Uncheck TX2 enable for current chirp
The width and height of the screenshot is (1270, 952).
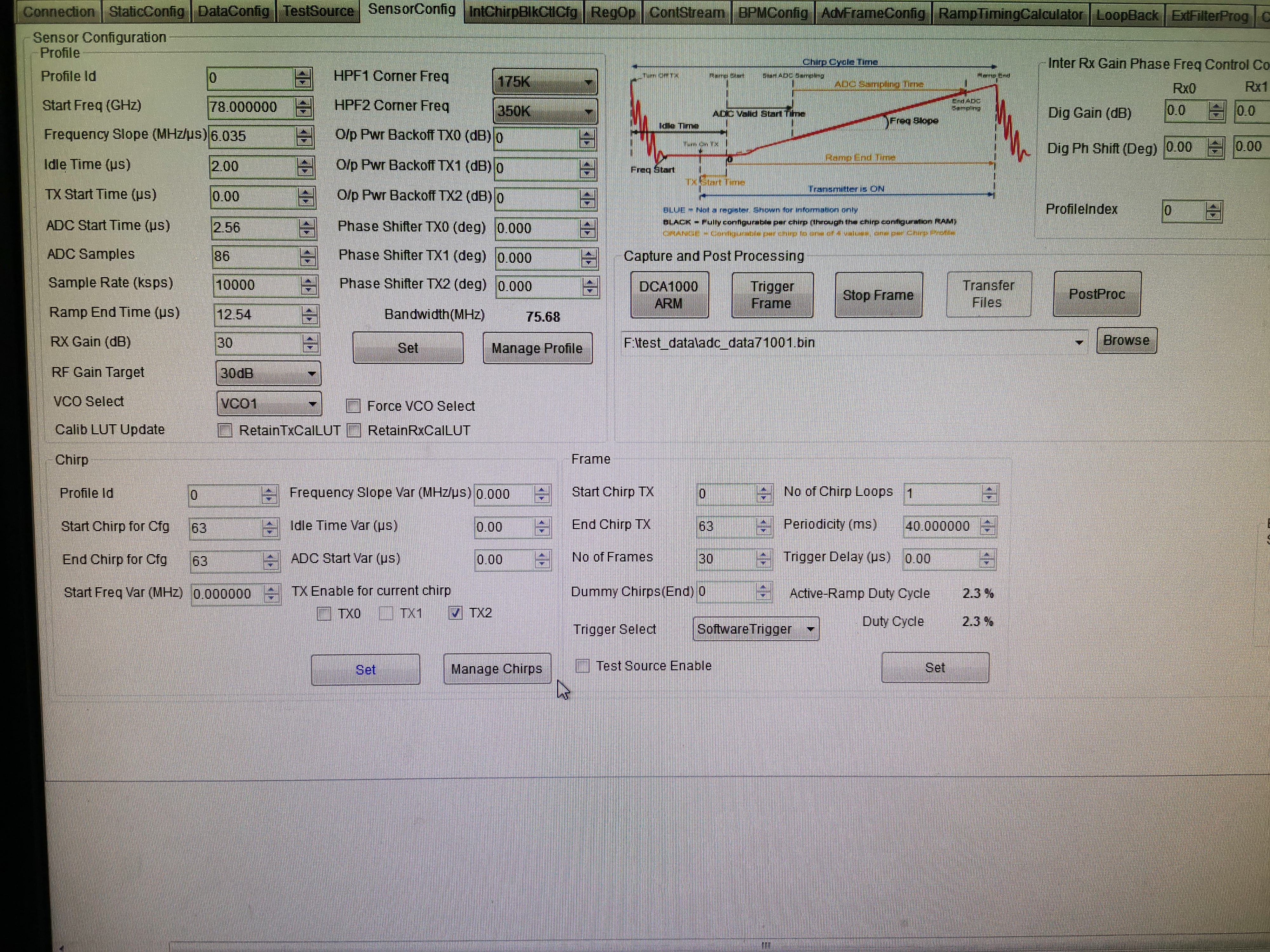[x=455, y=613]
